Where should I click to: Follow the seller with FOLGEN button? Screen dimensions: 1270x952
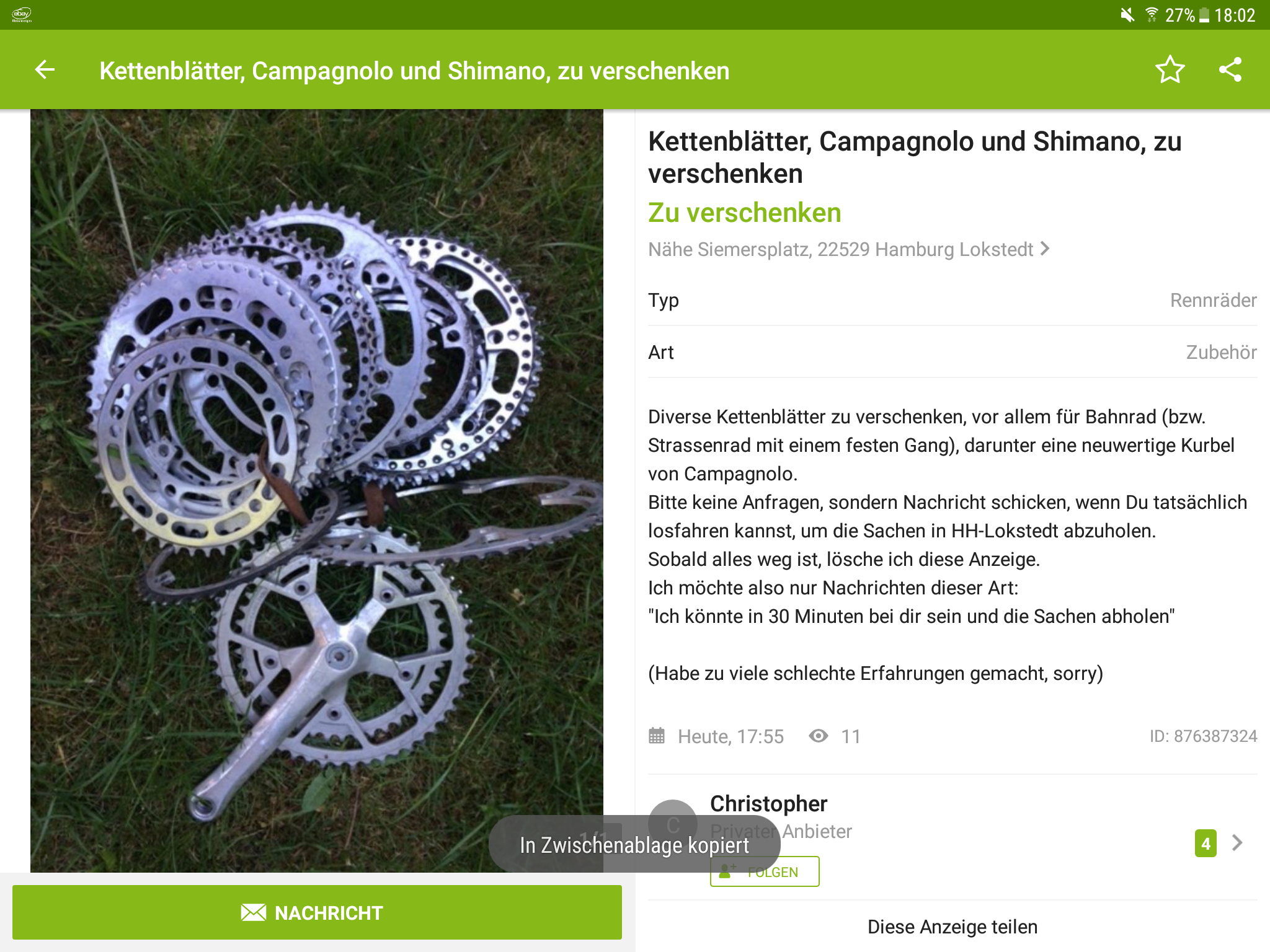765,871
